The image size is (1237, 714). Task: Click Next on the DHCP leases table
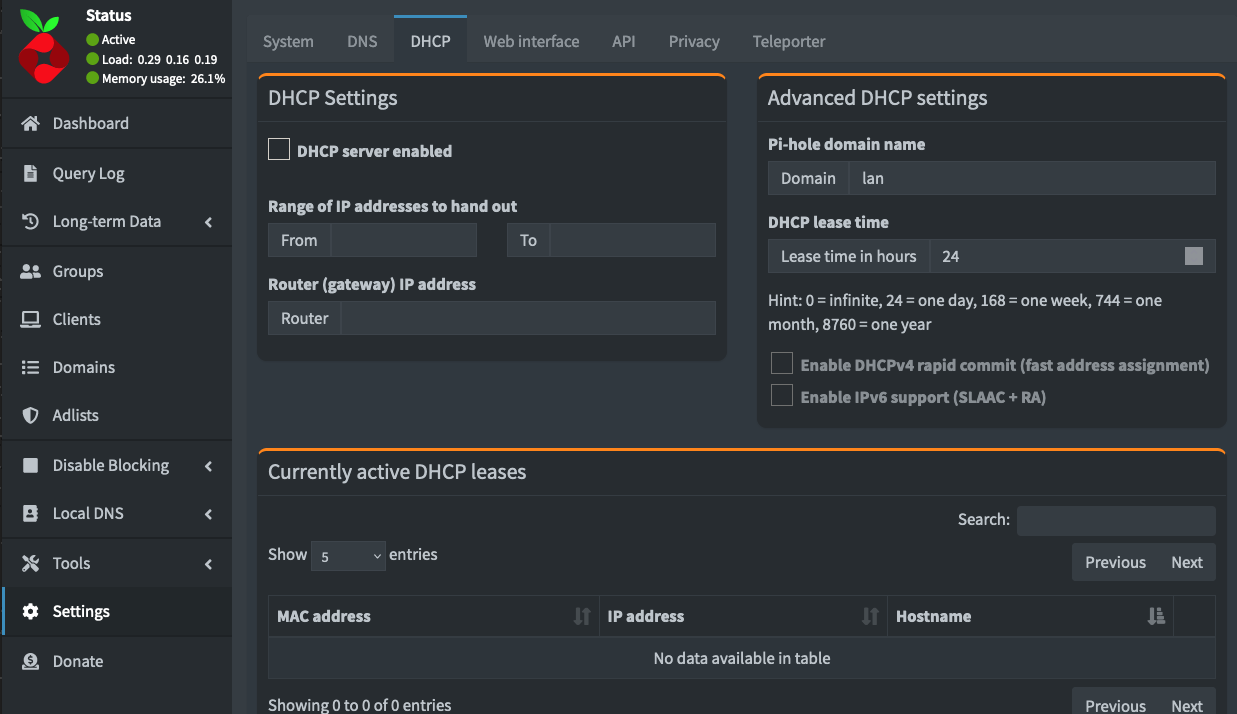coord(1187,562)
